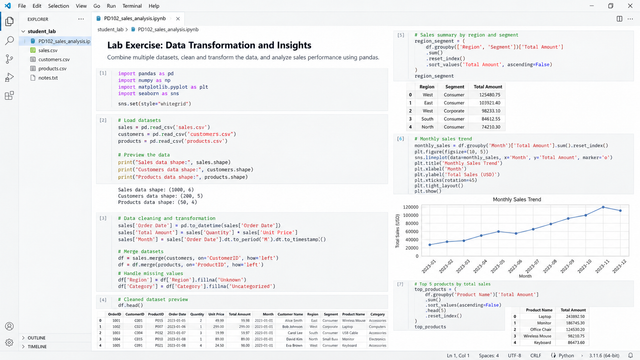Open the Accounts icon in activity bar
640x360 pixels.
click(9, 326)
